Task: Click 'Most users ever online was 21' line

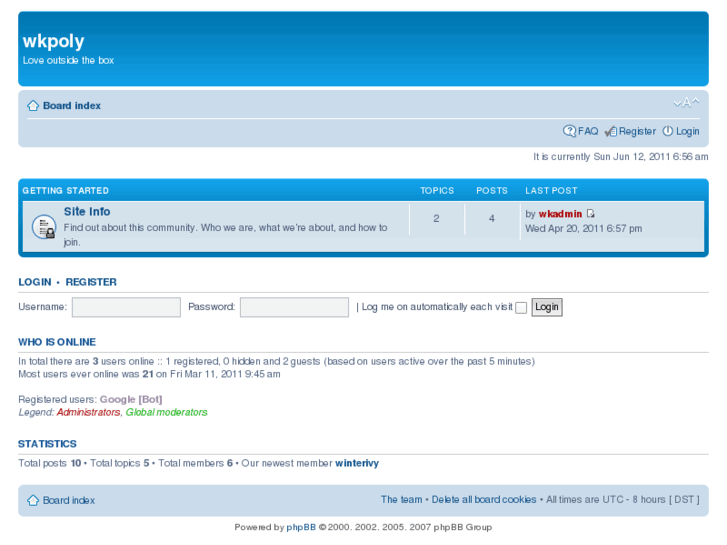Action: [x=149, y=374]
